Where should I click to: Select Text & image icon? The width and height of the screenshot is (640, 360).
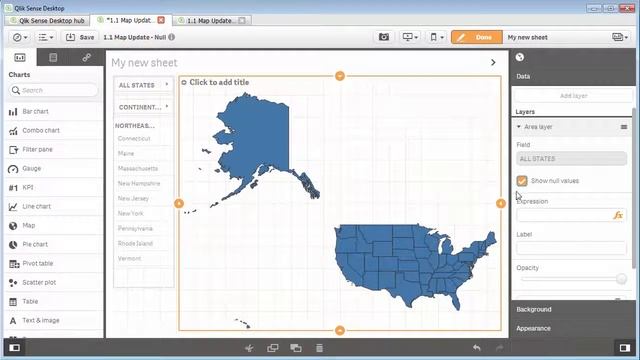coord(13,320)
